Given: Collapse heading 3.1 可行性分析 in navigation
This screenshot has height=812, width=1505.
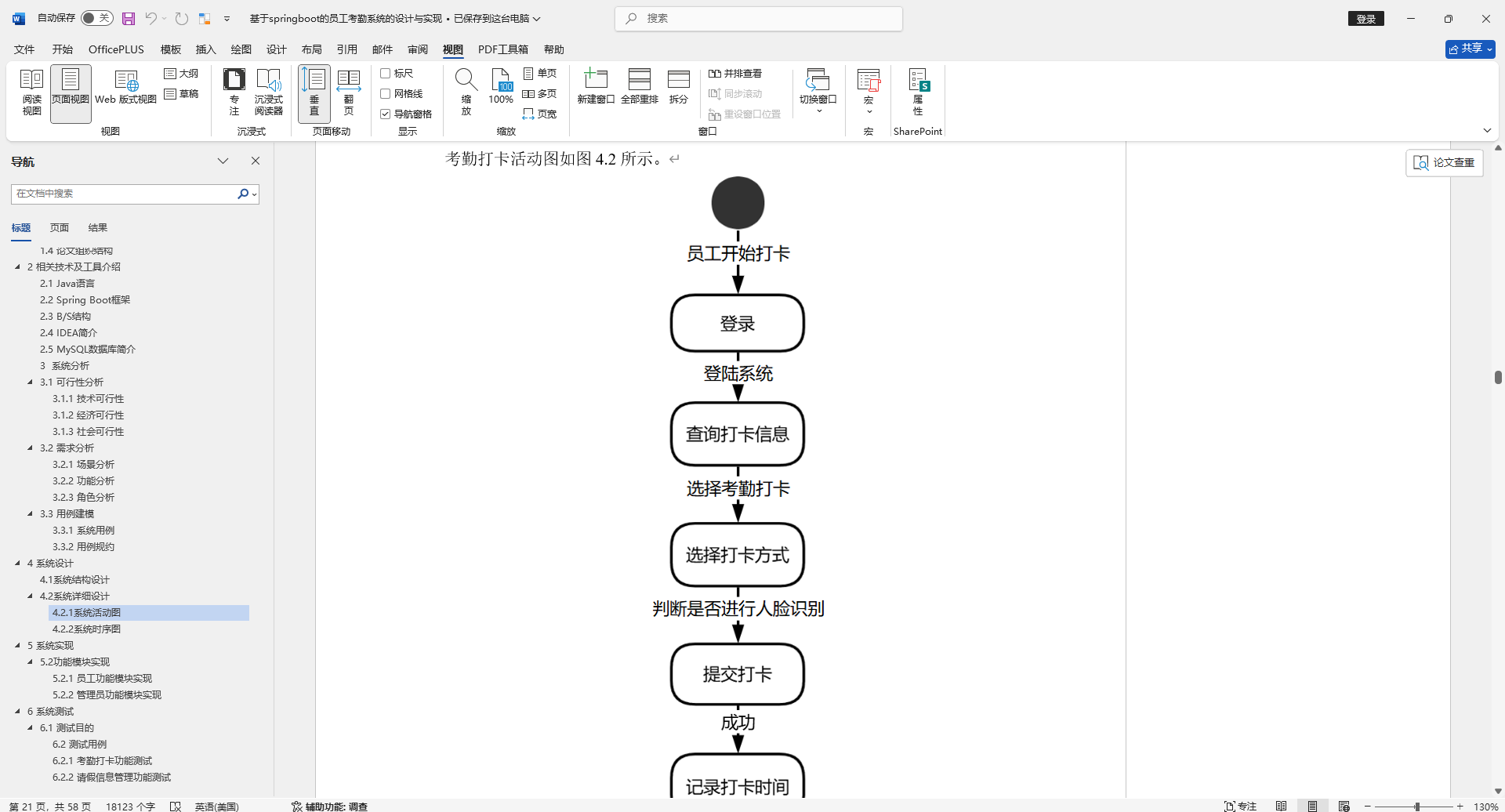Looking at the screenshot, I should 30,382.
